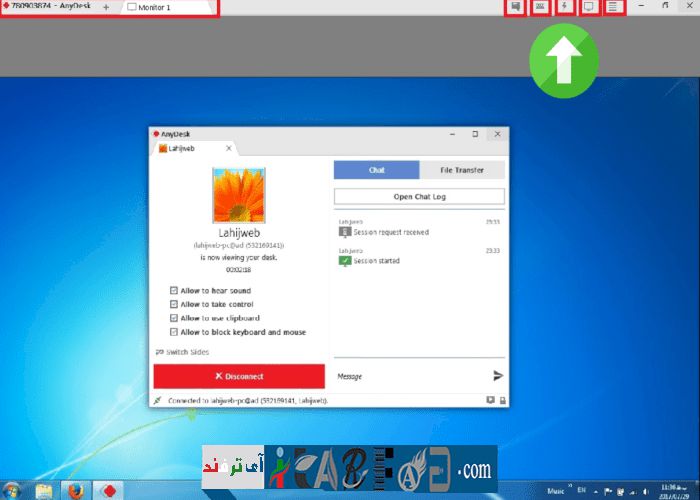This screenshot has height=500, width=700.
Task: Open the chat icon in AnyDesk toolbar
Action: coord(516,7)
